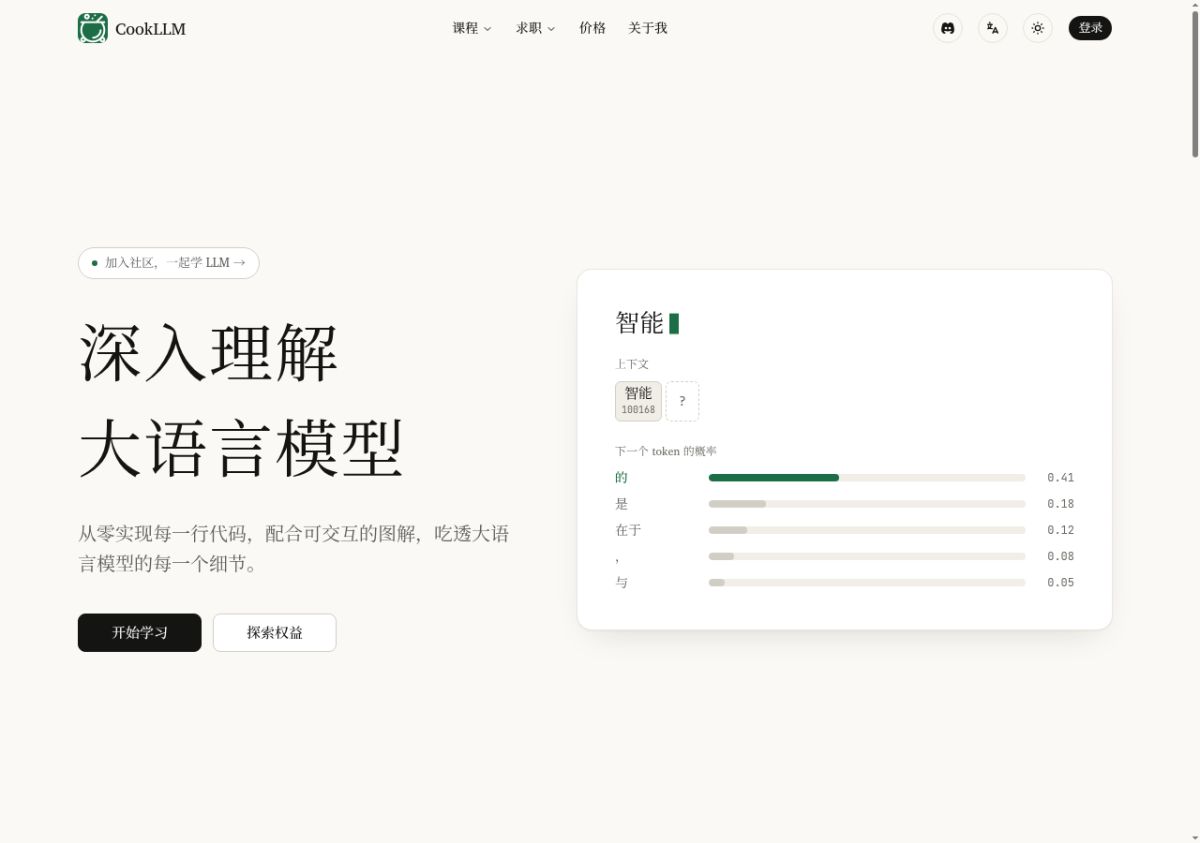Click the CookLLM brand name
This screenshot has height=843, width=1200.
(150, 29)
